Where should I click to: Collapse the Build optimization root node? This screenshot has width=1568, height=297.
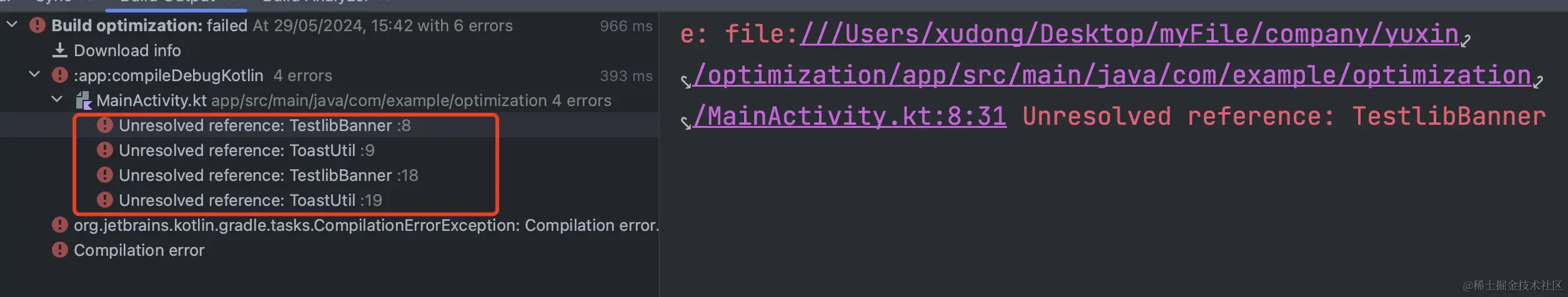[12, 25]
